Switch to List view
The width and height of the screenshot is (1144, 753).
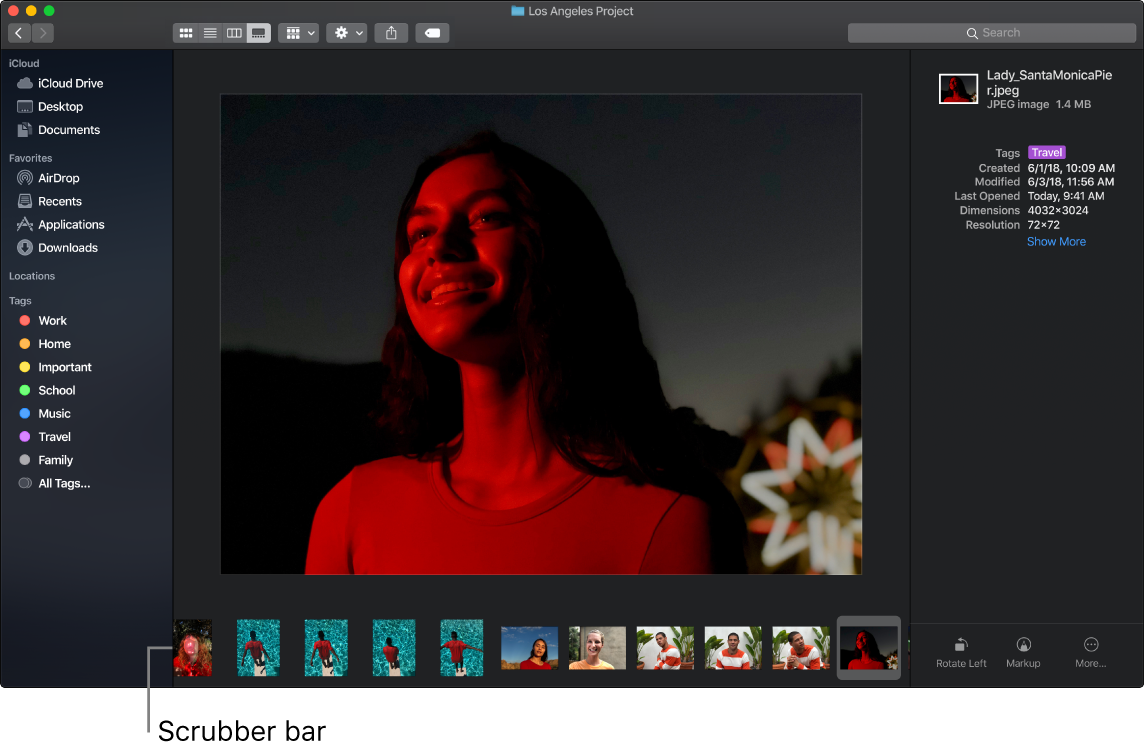click(209, 32)
